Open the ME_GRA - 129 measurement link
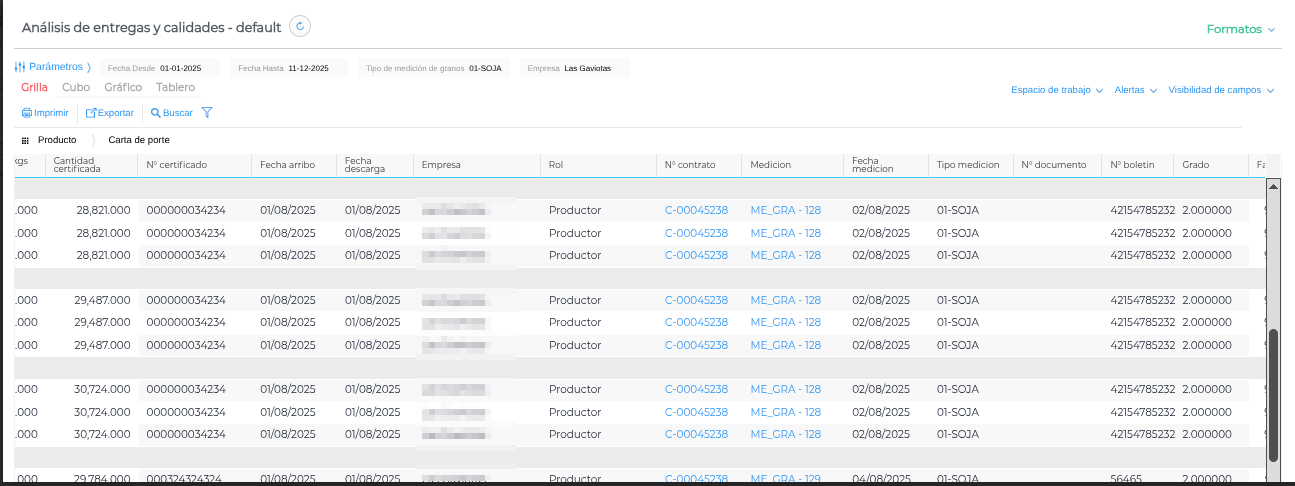 coord(785,479)
